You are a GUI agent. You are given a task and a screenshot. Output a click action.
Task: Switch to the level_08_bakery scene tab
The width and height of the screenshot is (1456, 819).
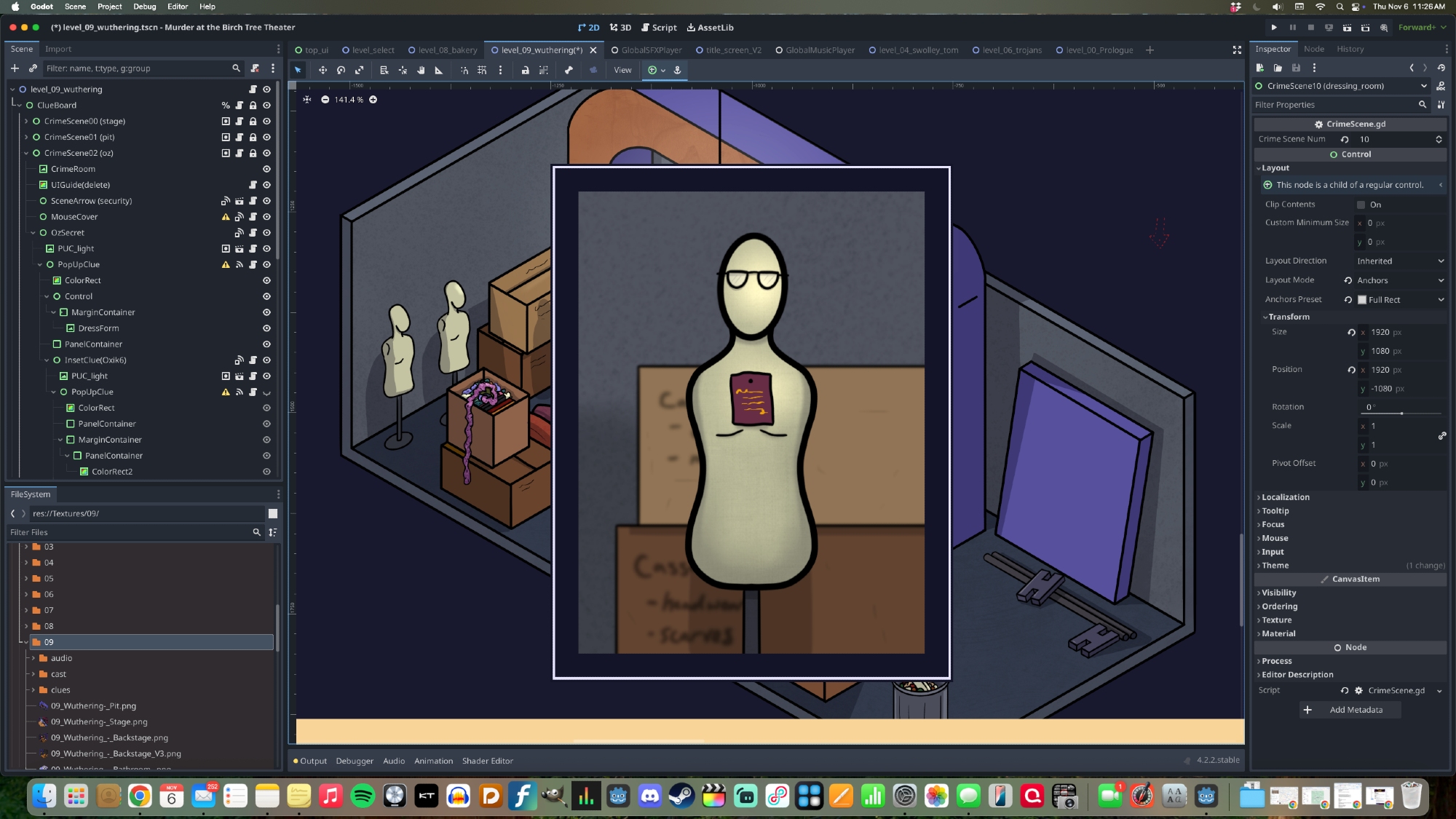[447, 50]
